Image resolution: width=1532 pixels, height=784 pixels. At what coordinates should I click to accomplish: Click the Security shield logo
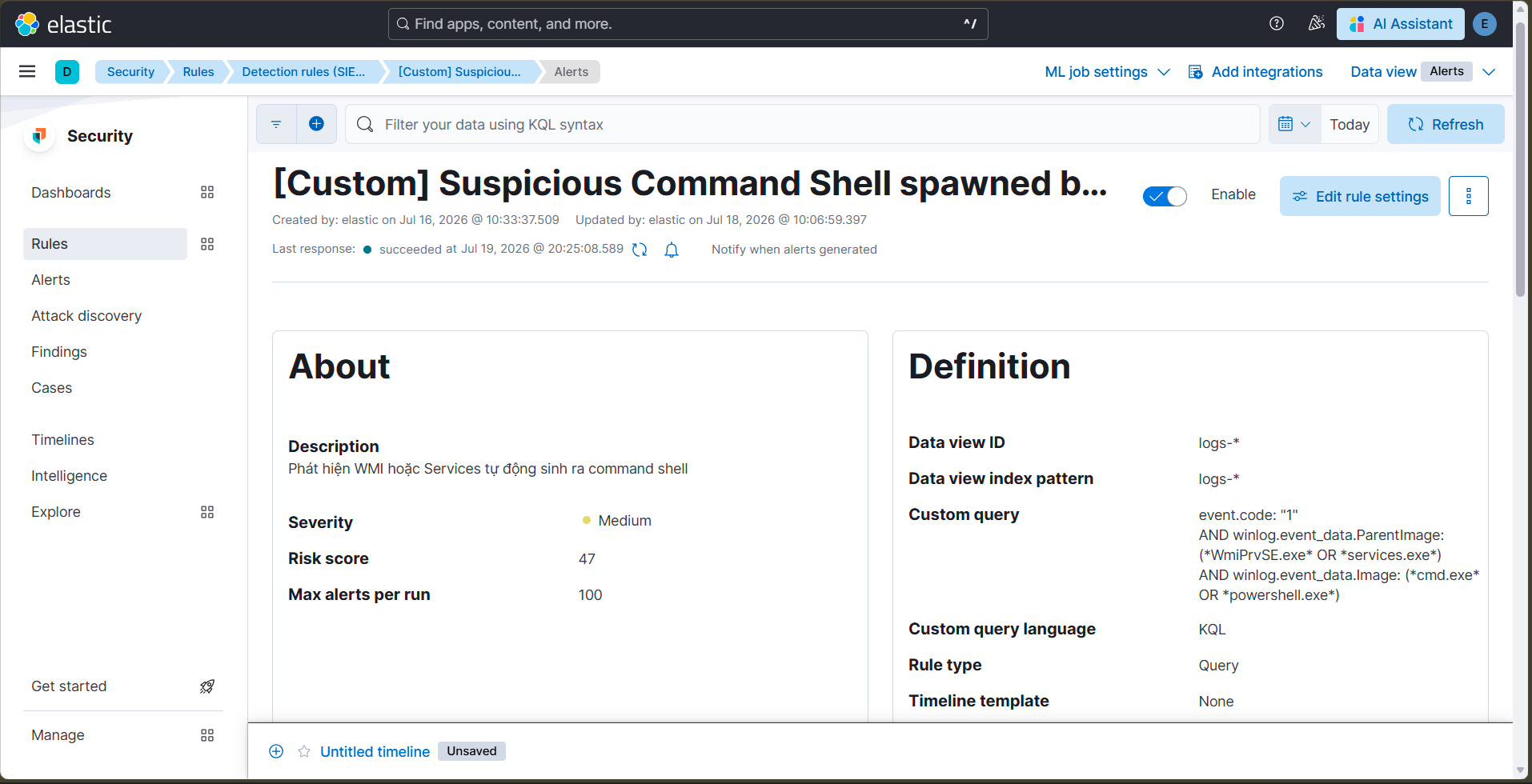pos(39,136)
